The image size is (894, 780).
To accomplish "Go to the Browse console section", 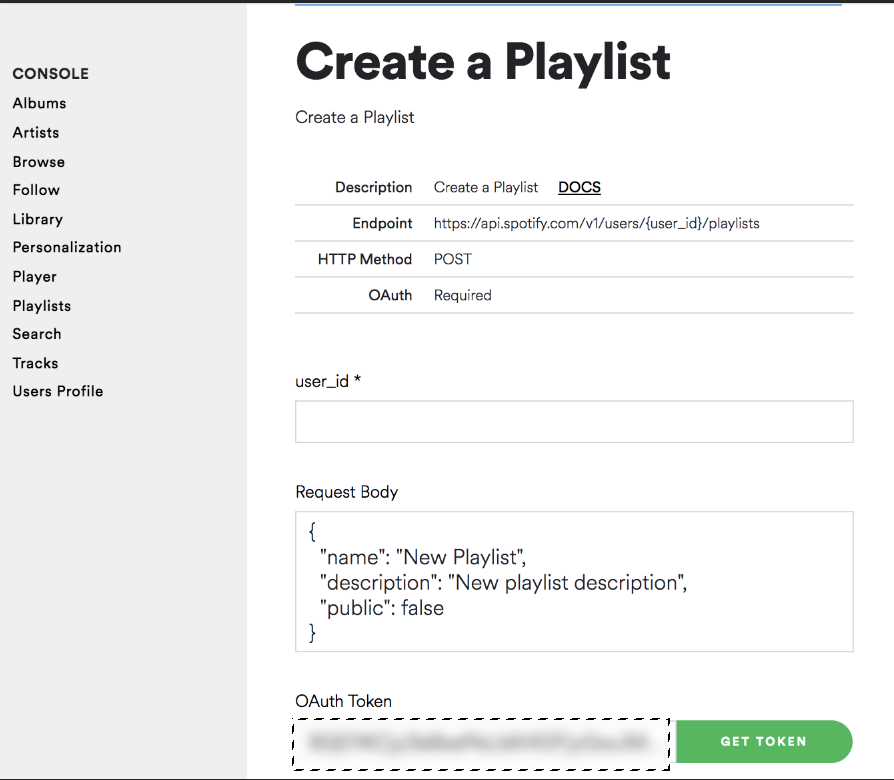I will (39, 162).
